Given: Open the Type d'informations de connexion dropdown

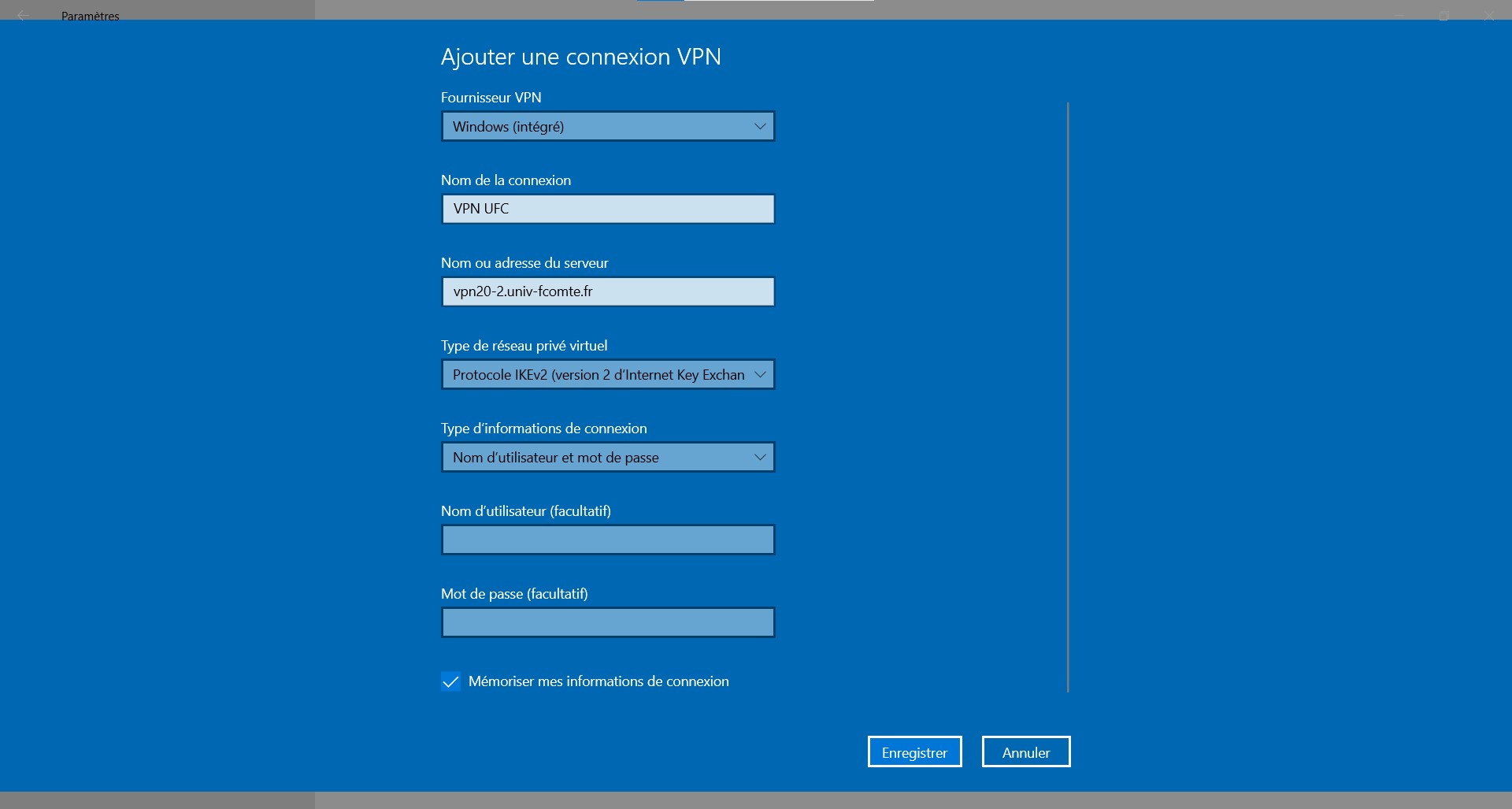Looking at the screenshot, I should point(598,457).
